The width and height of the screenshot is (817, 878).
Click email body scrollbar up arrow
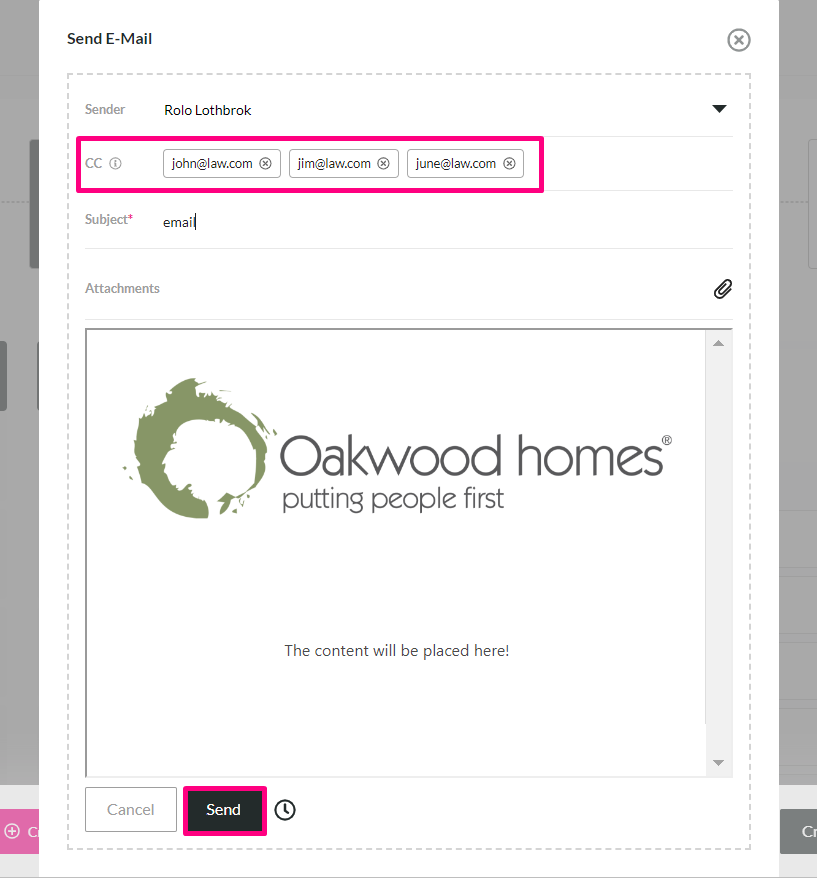pyautogui.click(x=718, y=343)
